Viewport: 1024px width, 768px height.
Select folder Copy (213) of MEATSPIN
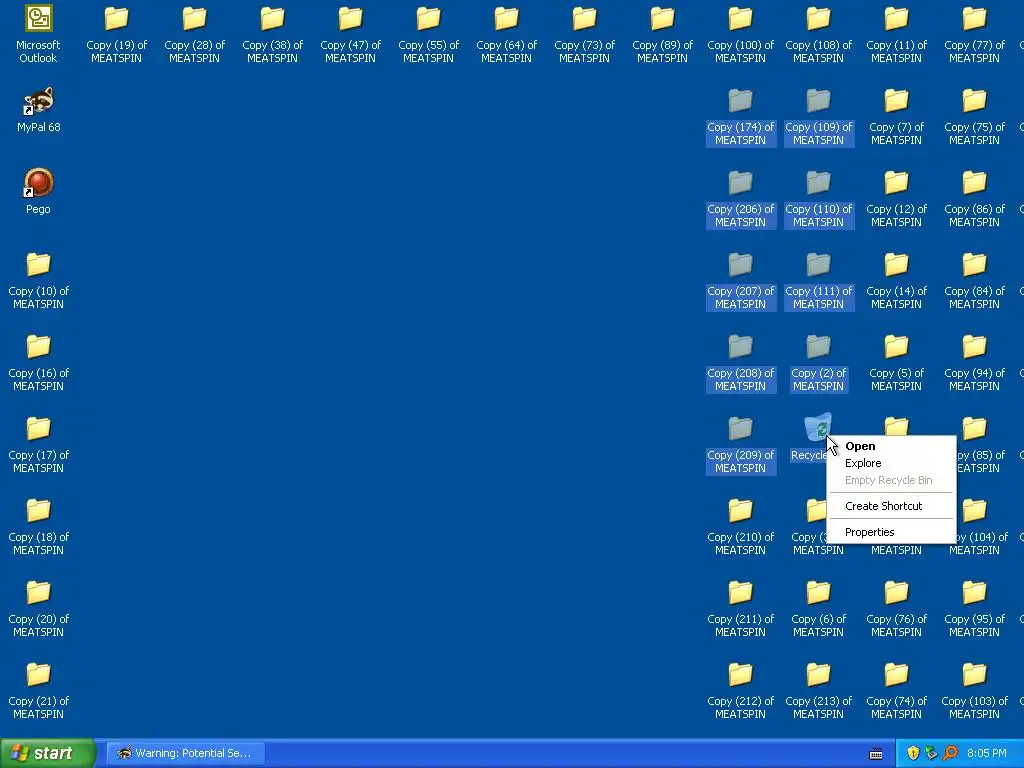pos(818,690)
